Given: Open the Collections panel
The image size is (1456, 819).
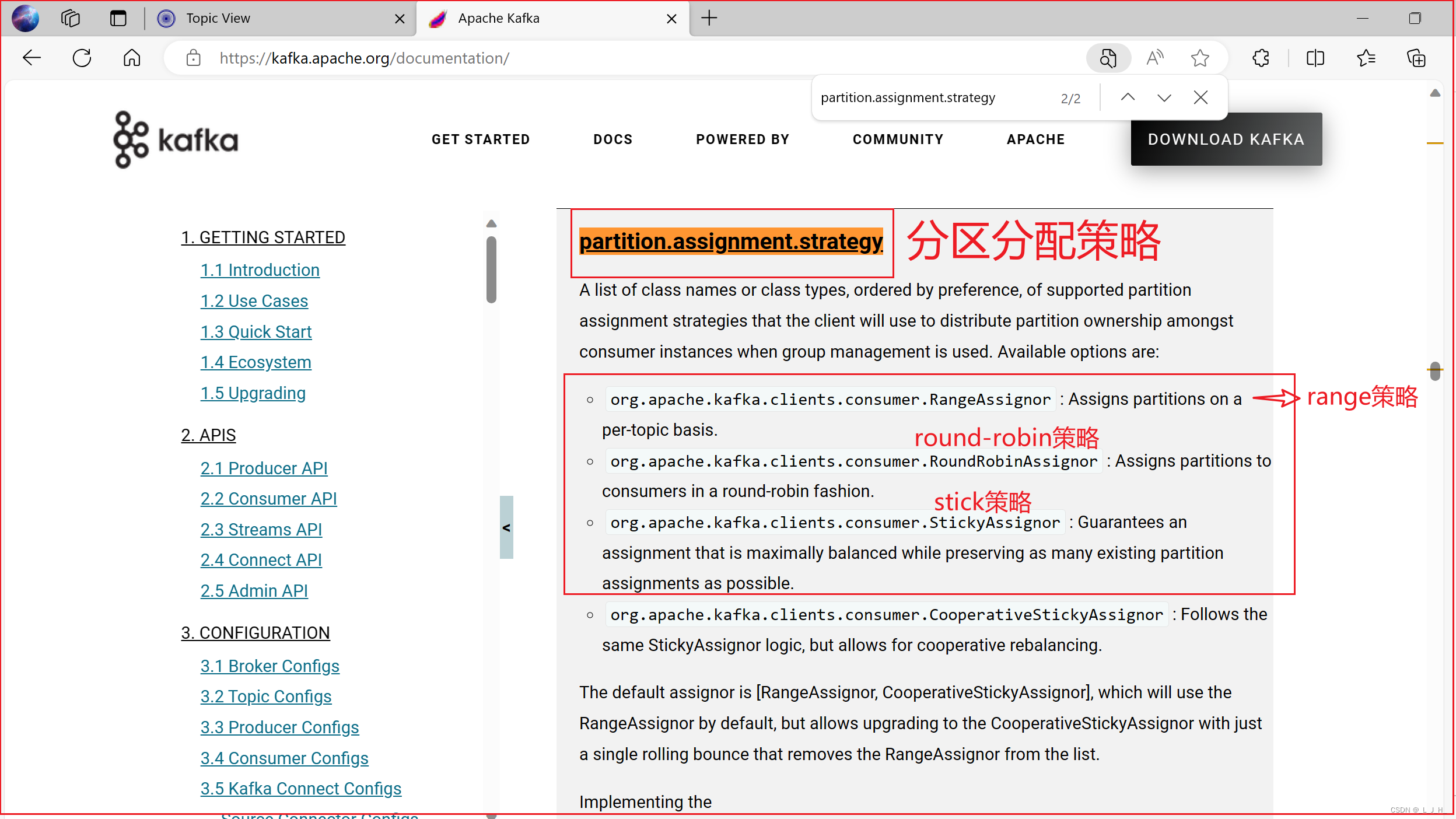Looking at the screenshot, I should click(1416, 58).
